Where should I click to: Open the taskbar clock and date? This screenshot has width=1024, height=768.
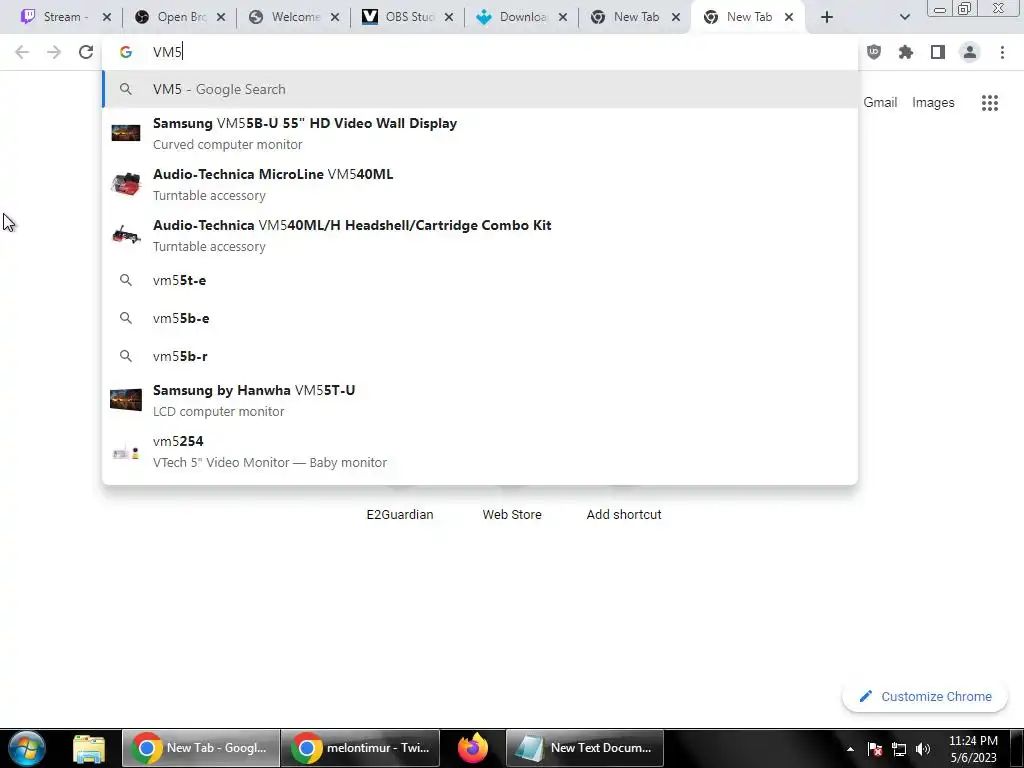point(973,749)
